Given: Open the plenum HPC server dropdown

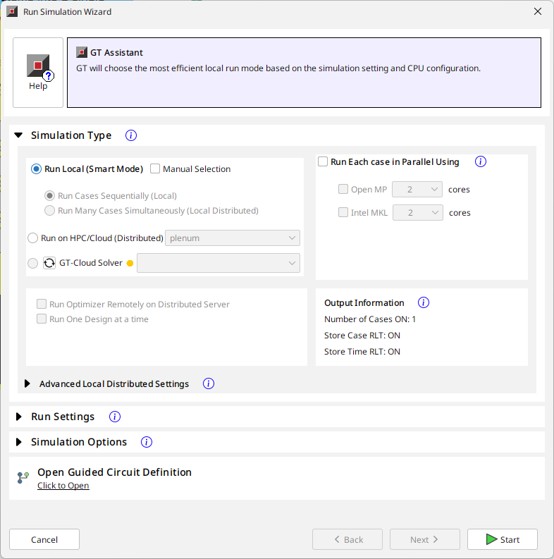Looking at the screenshot, I should [232, 238].
